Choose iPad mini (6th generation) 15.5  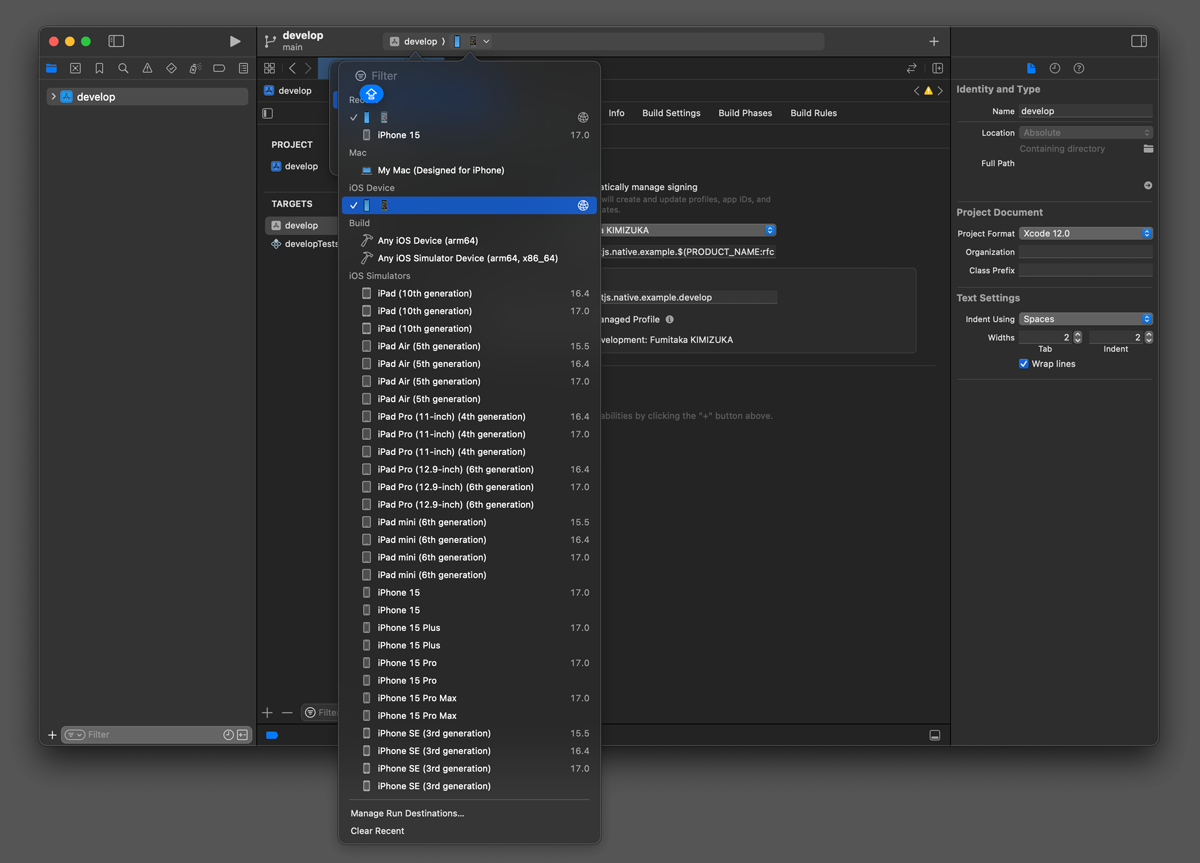[469, 522]
